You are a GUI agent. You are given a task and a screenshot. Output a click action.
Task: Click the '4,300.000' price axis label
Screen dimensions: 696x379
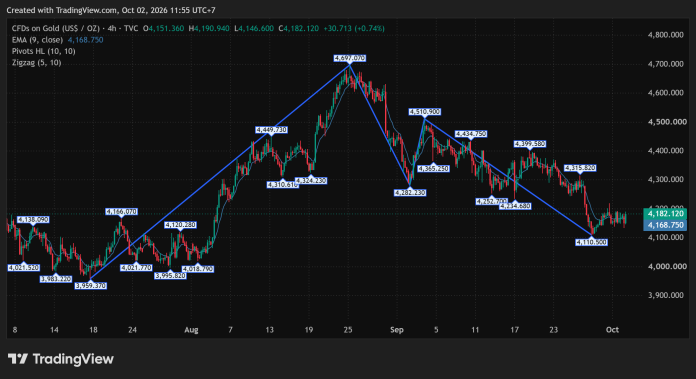665,180
